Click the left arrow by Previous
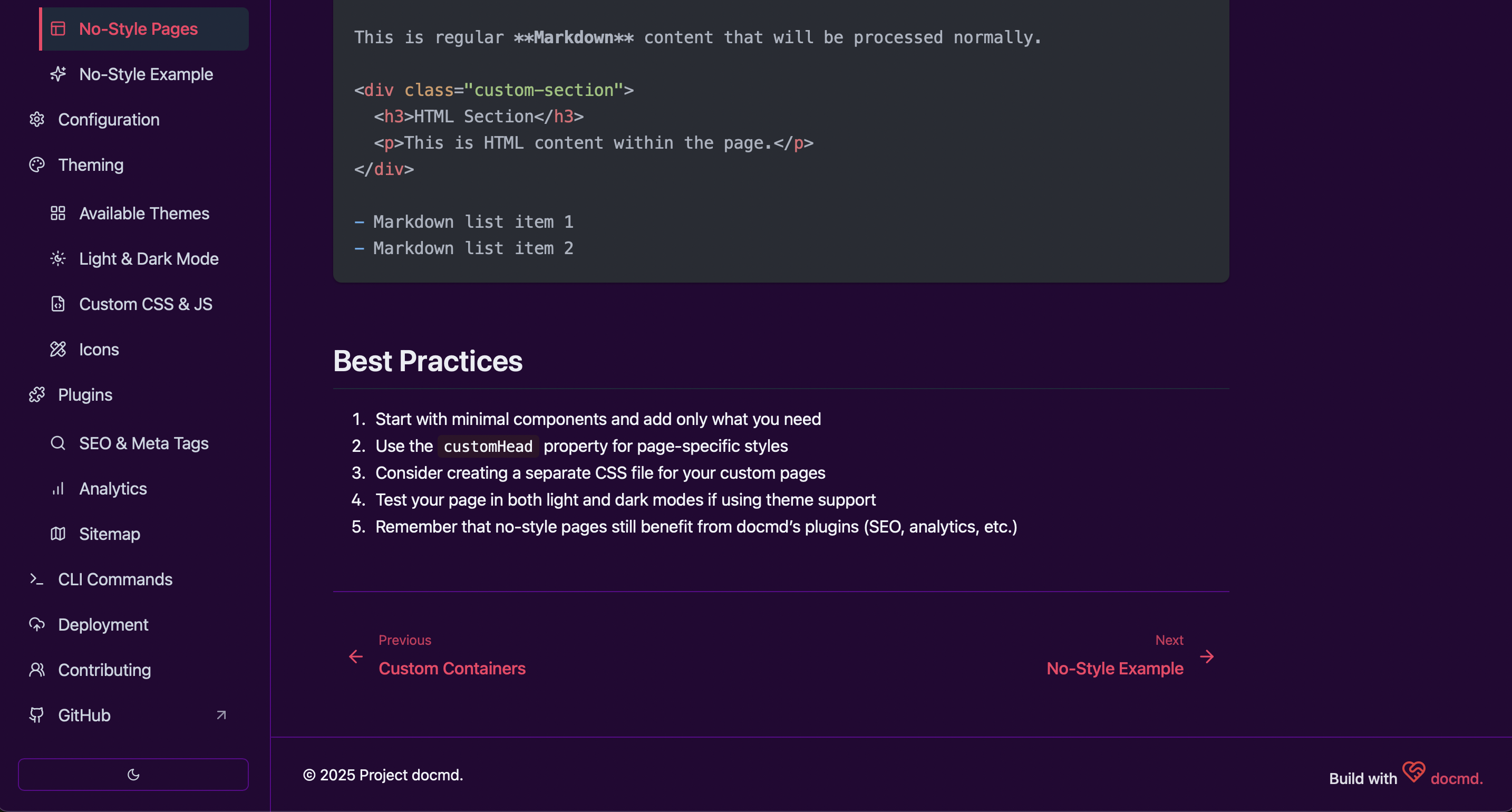The width and height of the screenshot is (1512, 812). 356,656
